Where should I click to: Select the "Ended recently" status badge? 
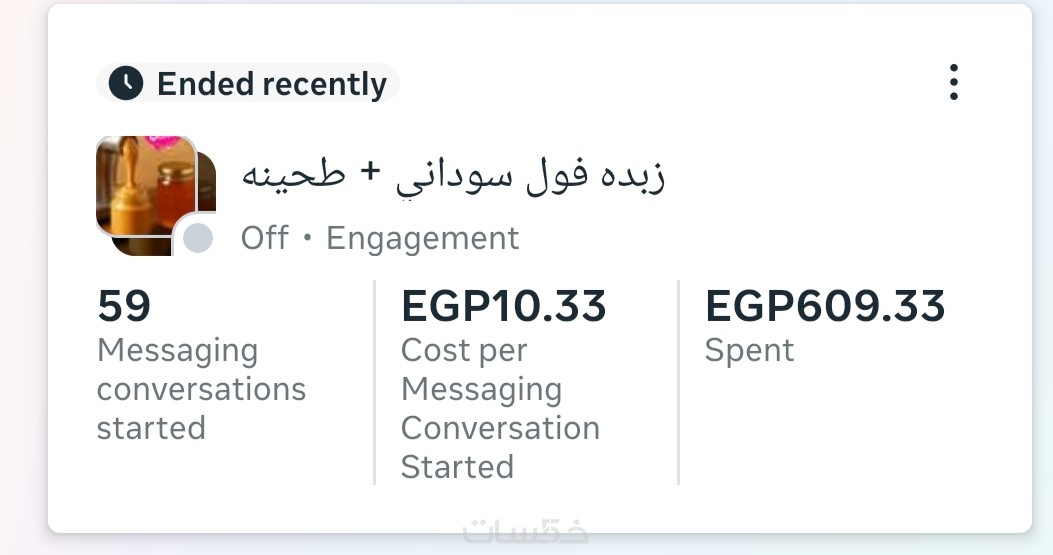(x=248, y=84)
